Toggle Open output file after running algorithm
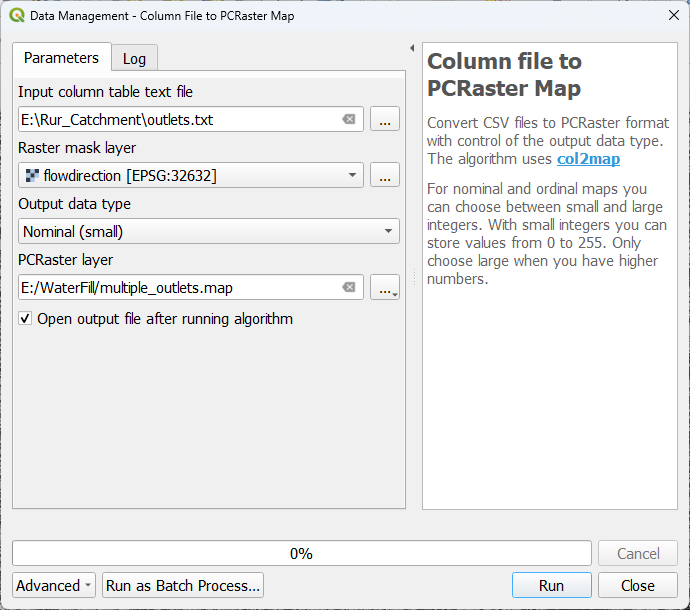The width and height of the screenshot is (690, 610). coord(26,319)
